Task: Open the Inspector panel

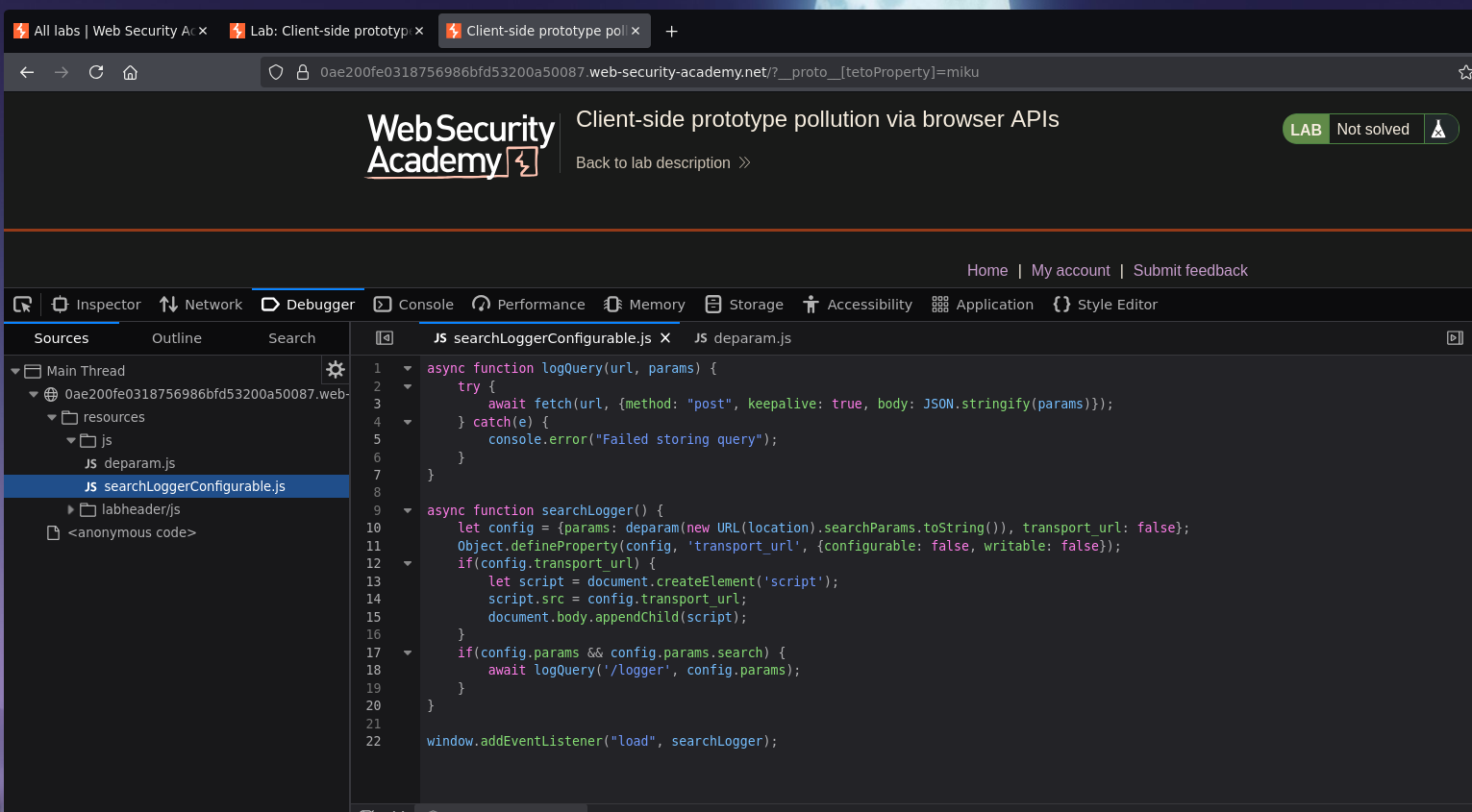Action: [96, 305]
